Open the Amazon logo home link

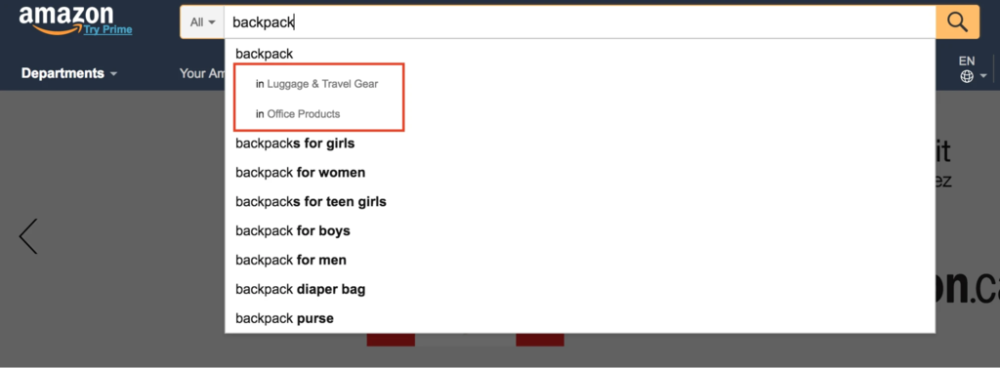[x=66, y=18]
